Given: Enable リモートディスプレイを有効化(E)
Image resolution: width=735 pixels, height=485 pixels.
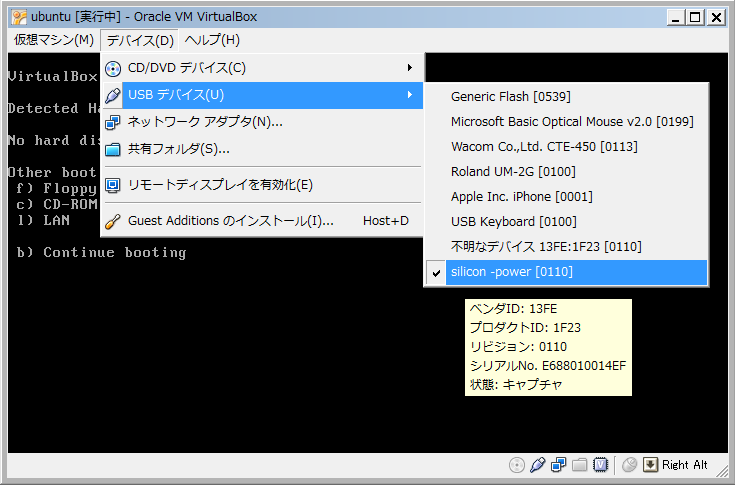Looking at the screenshot, I should (x=262, y=185).
